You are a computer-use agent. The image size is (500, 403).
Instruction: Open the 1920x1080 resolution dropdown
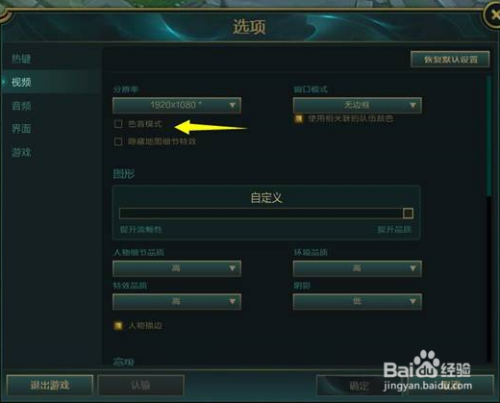click(177, 105)
